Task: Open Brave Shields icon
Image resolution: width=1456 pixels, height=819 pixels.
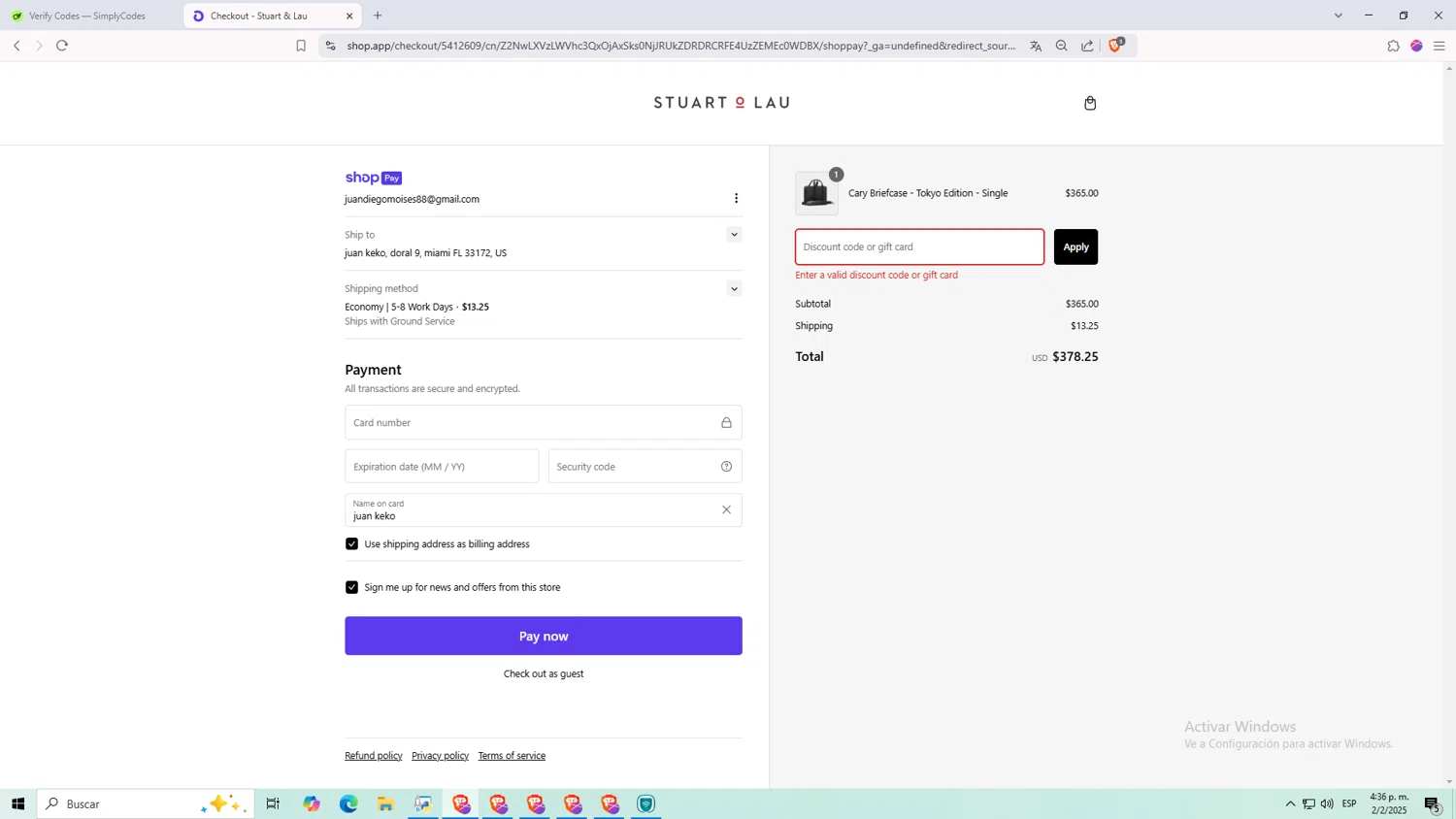Action: [x=1115, y=45]
